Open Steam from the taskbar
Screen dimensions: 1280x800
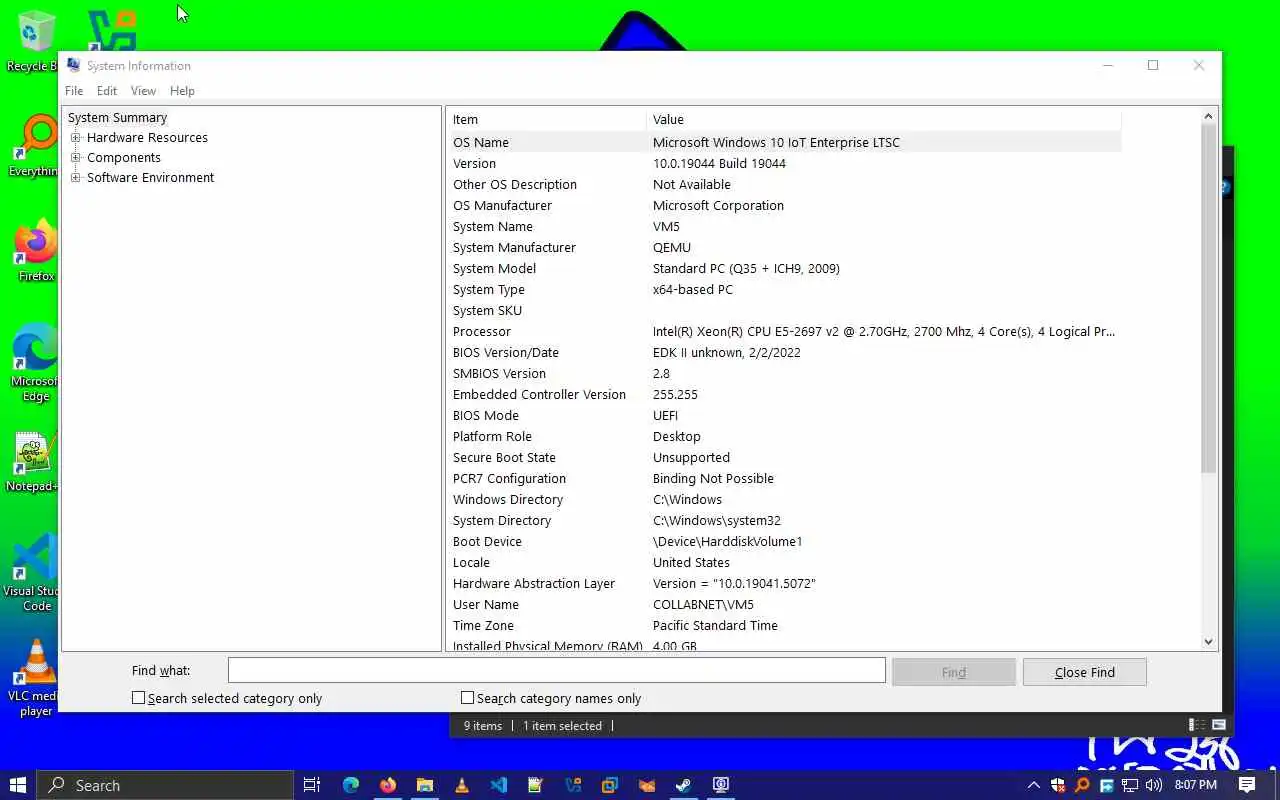(x=684, y=785)
